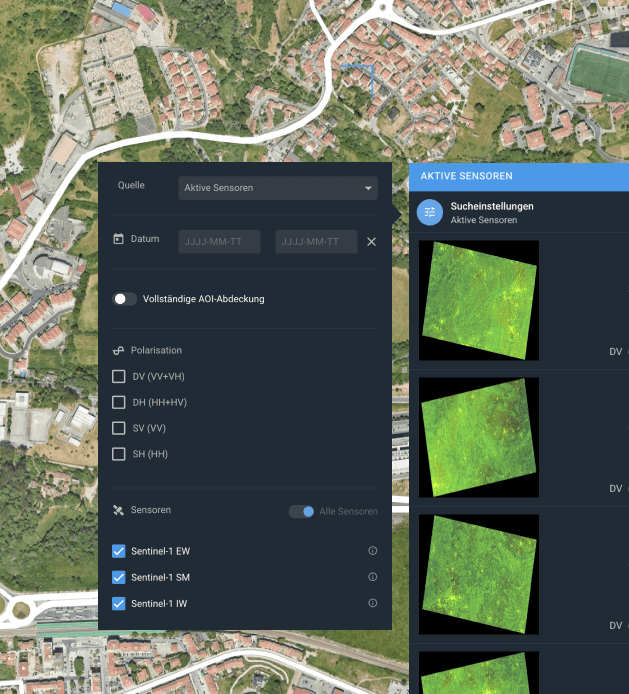Clear the date range with X icon
629x694 pixels.
371,242
